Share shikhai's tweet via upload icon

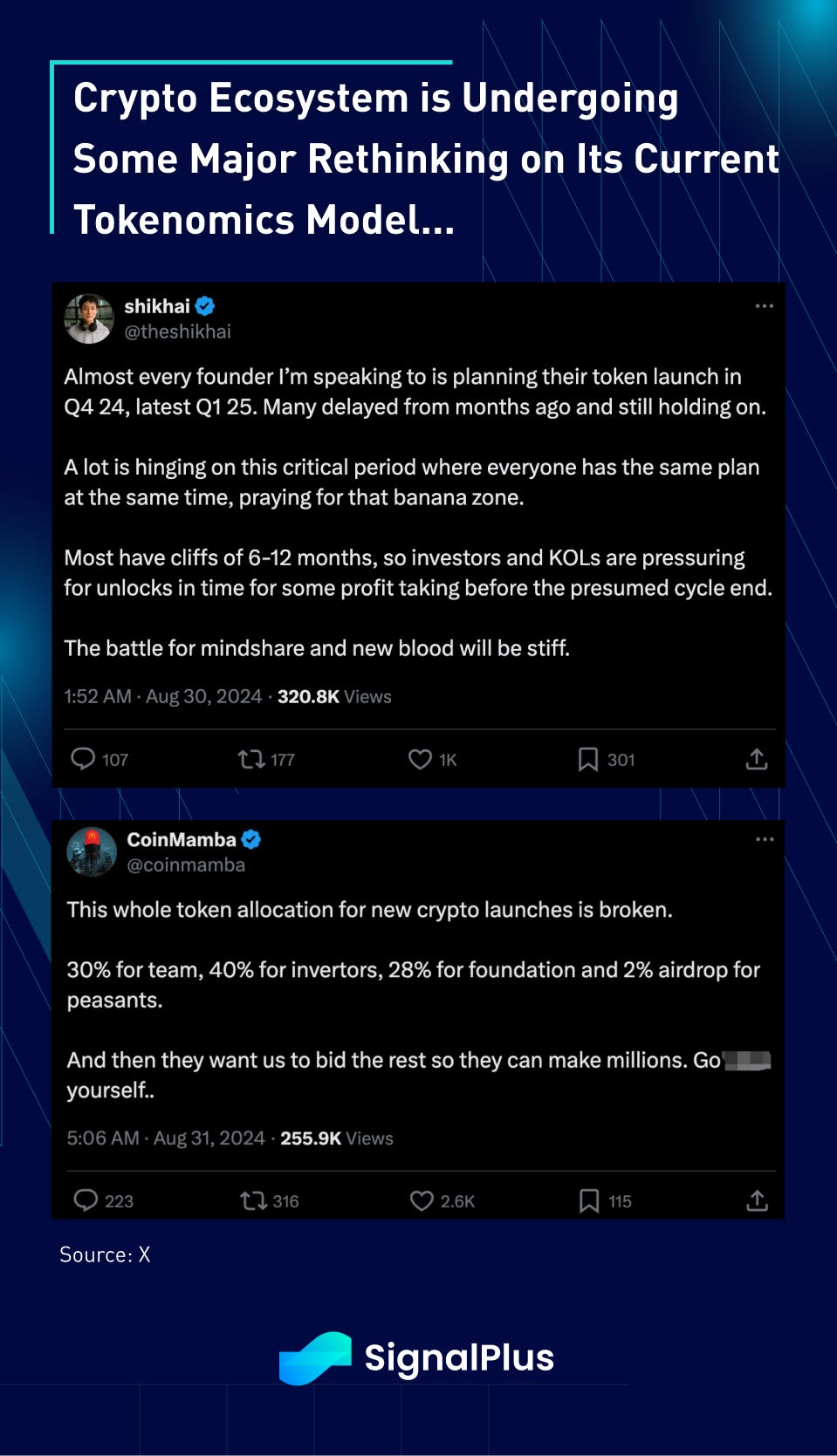coord(757,759)
